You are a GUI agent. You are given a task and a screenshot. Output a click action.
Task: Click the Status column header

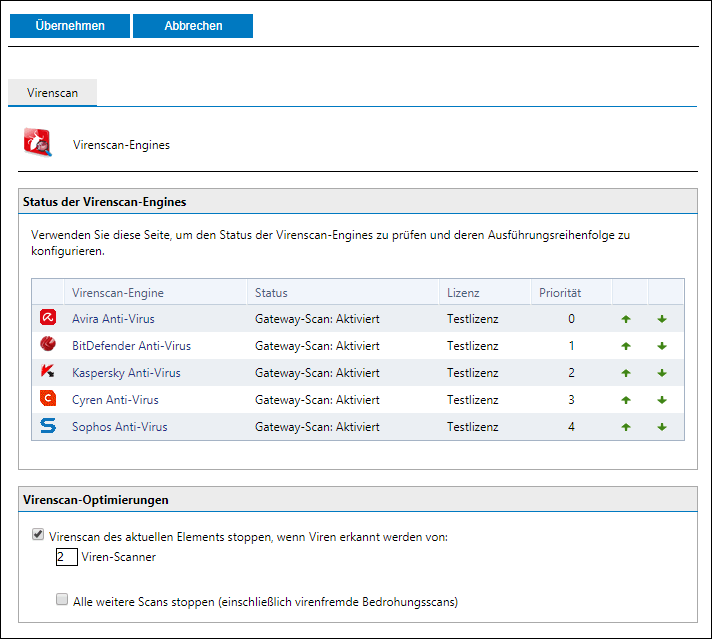pos(343,292)
